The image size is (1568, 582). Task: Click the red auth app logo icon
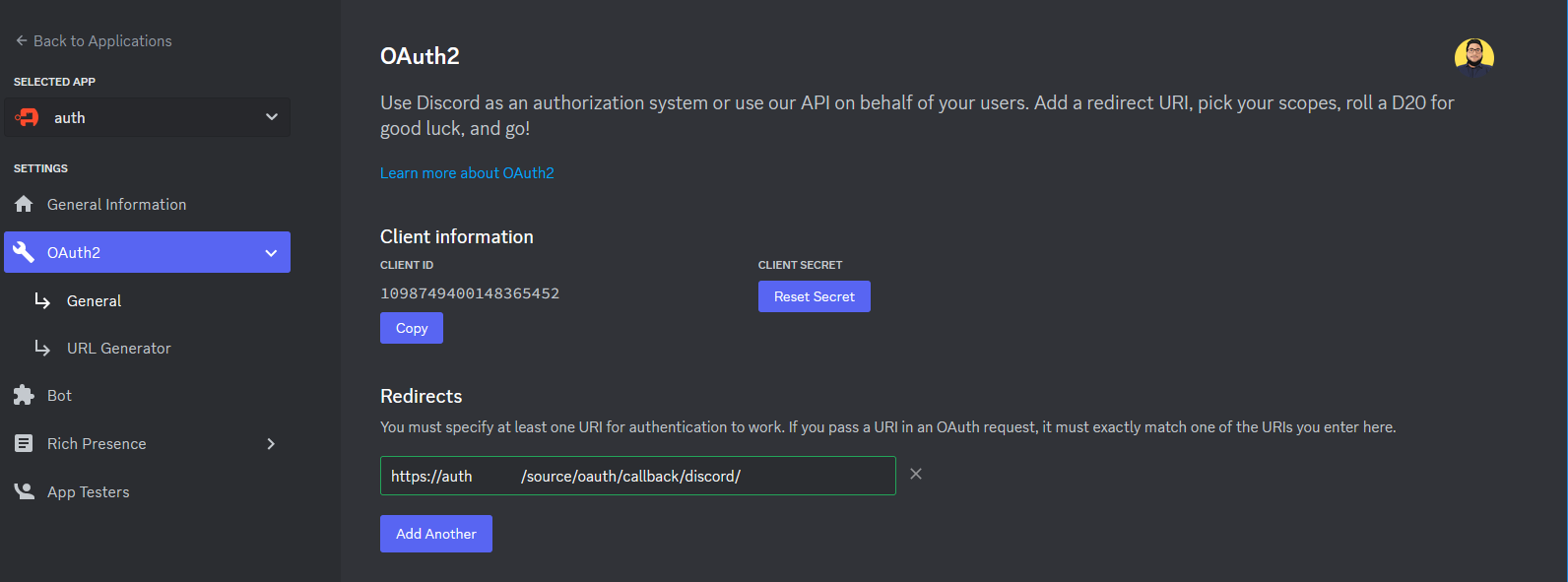(28, 118)
